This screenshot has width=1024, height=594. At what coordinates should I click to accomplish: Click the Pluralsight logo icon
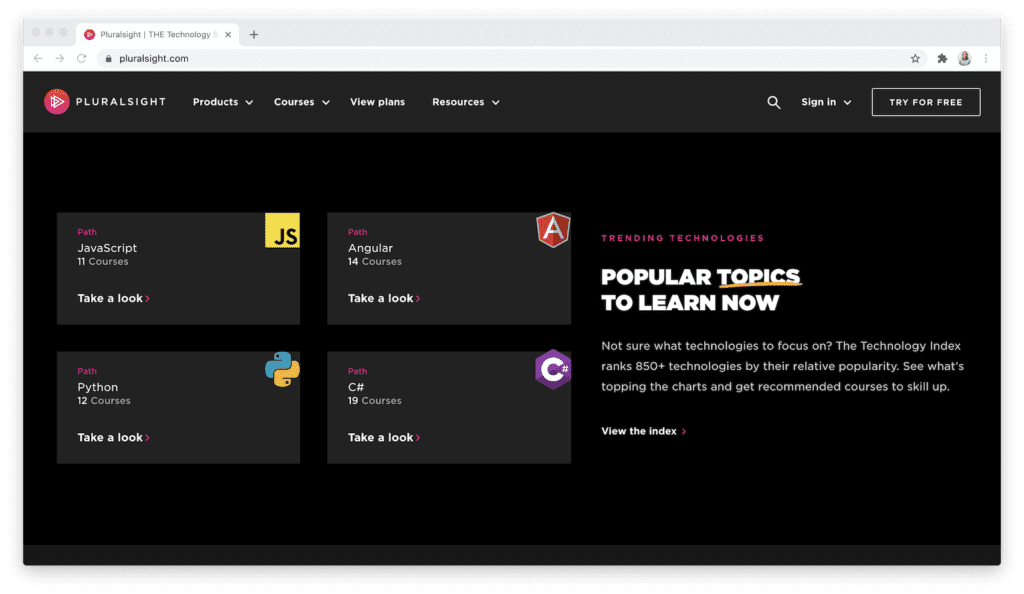(x=57, y=102)
